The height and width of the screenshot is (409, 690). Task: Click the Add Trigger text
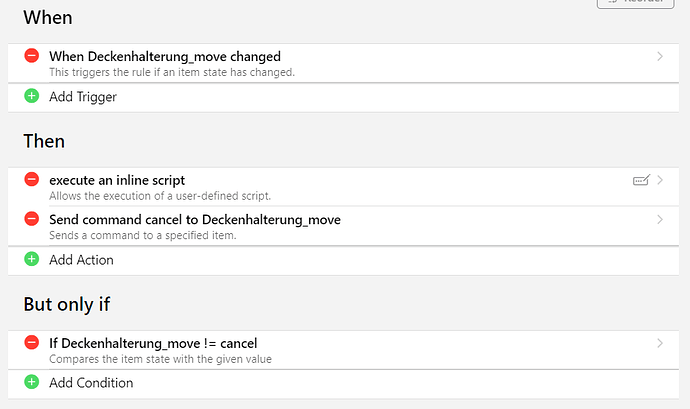[x=83, y=97]
